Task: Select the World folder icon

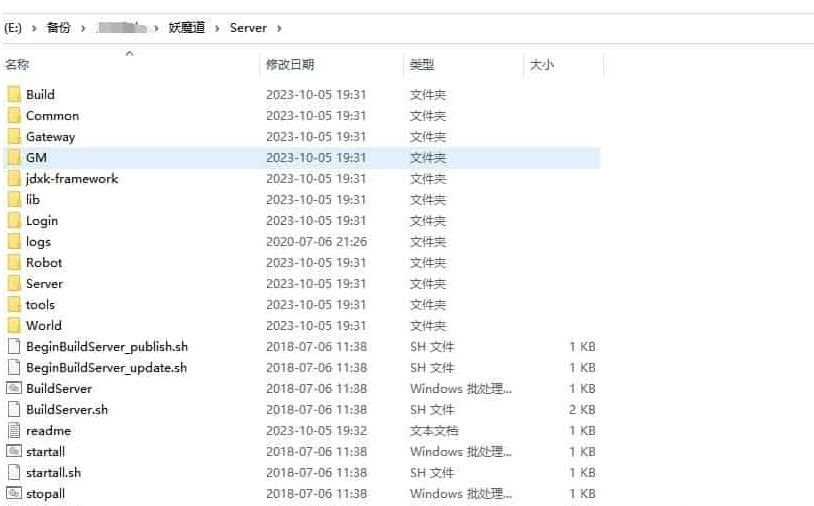Action: (x=15, y=326)
